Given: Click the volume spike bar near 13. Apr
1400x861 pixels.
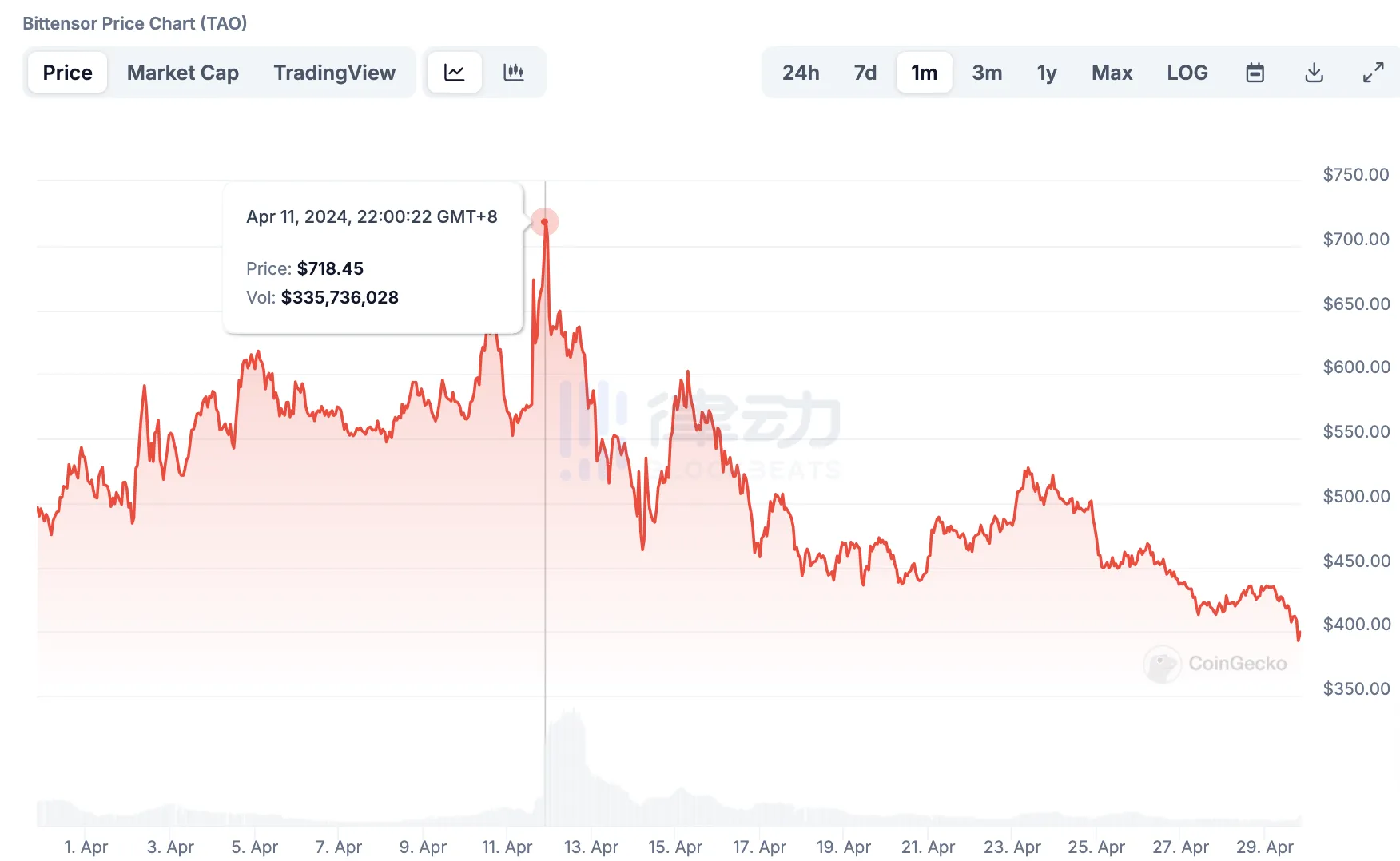Looking at the screenshot, I should click(x=571, y=767).
